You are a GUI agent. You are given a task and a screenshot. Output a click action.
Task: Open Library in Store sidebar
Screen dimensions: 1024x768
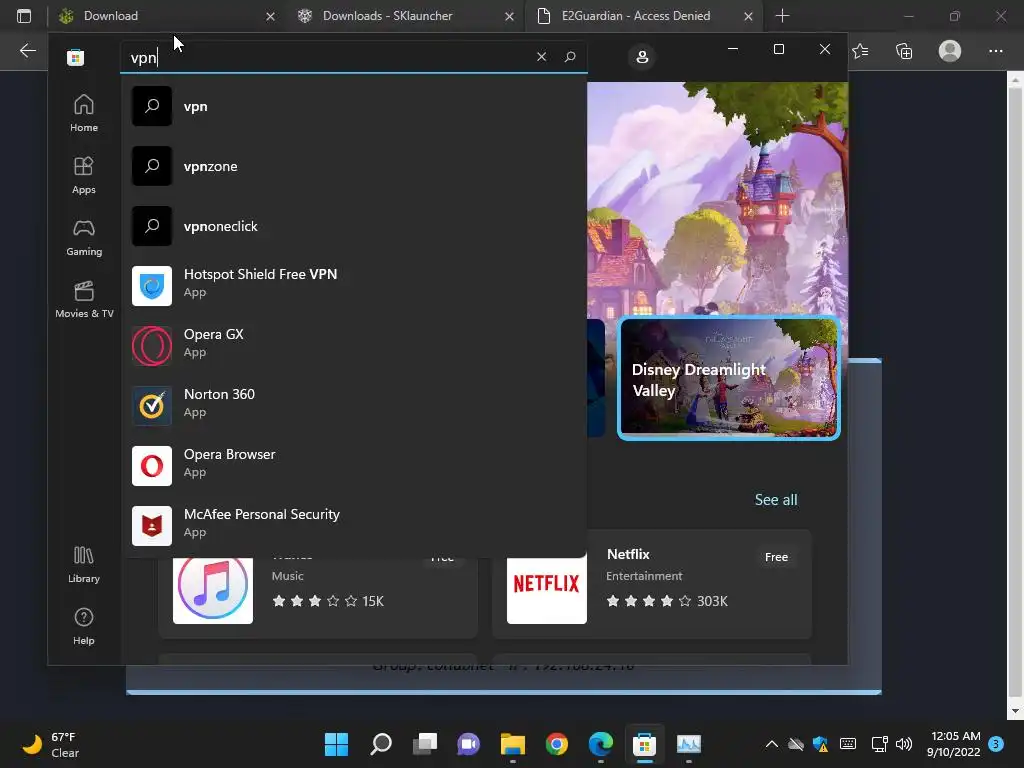(x=84, y=565)
